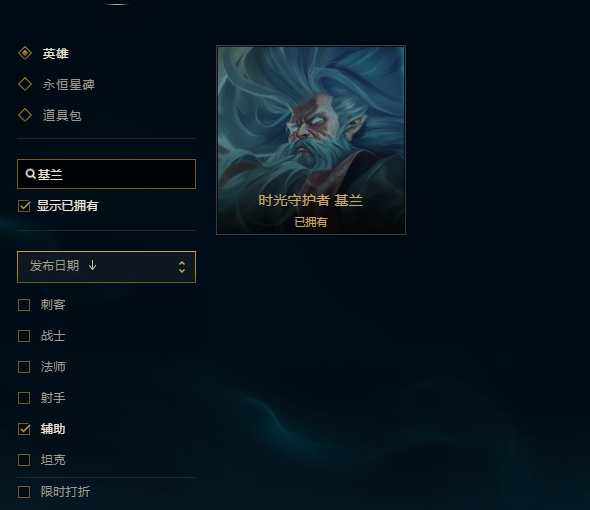This screenshot has height=510, width=590.
Task: Click the search field containing 基兰
Action: coord(106,174)
